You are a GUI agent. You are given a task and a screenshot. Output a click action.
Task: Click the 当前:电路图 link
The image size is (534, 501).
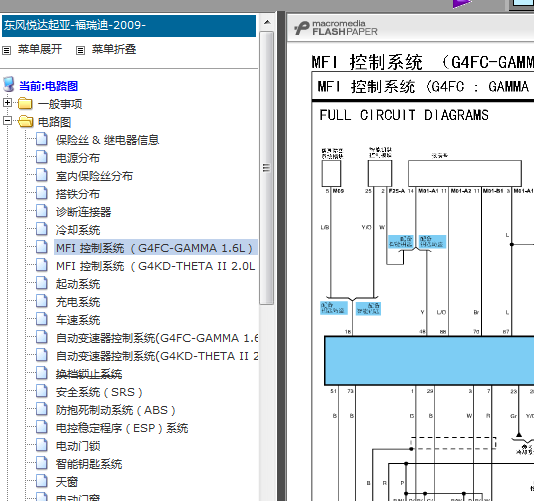(48, 86)
